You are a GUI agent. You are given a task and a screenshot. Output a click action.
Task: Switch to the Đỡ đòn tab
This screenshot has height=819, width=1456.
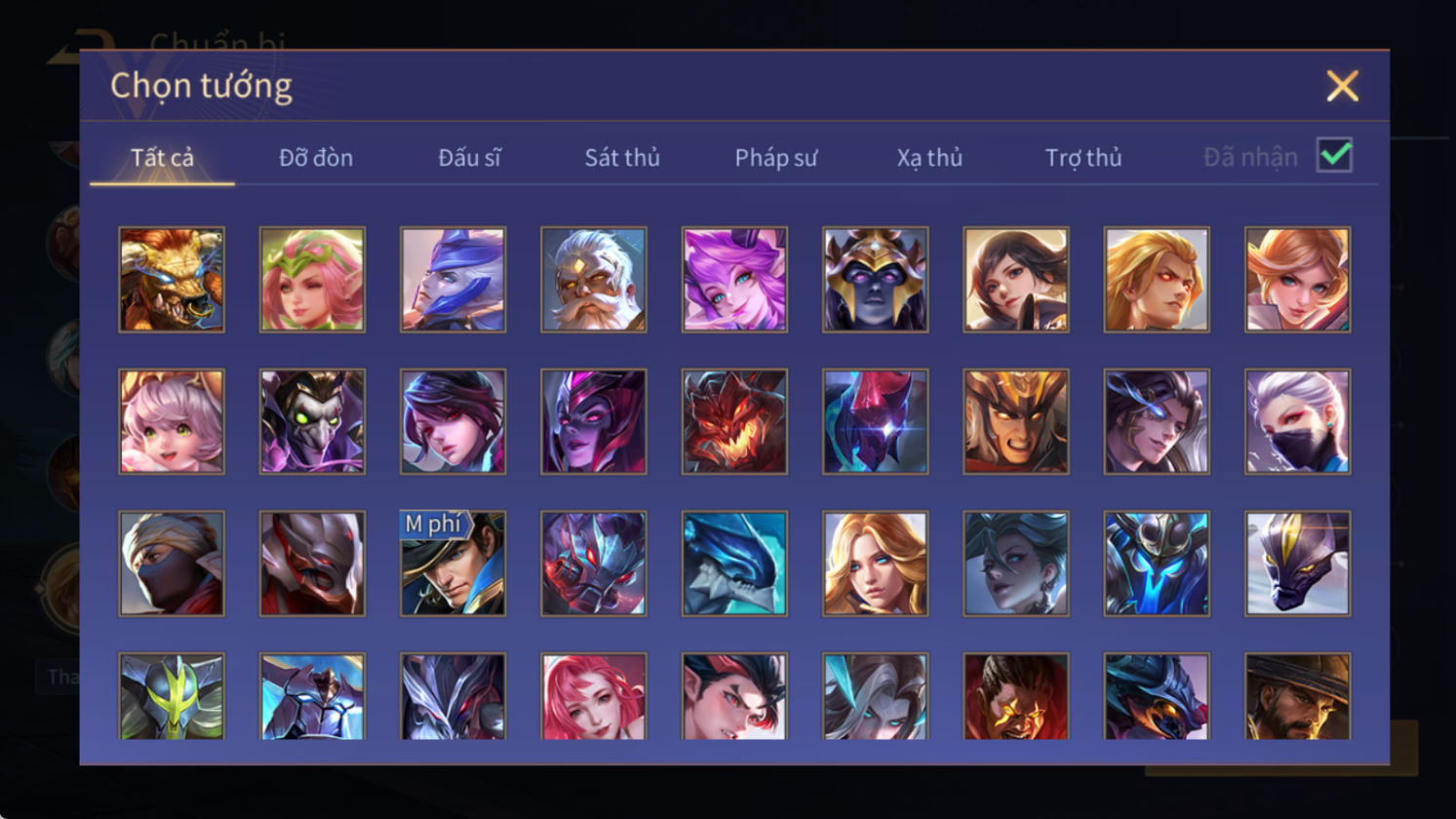pos(316,157)
